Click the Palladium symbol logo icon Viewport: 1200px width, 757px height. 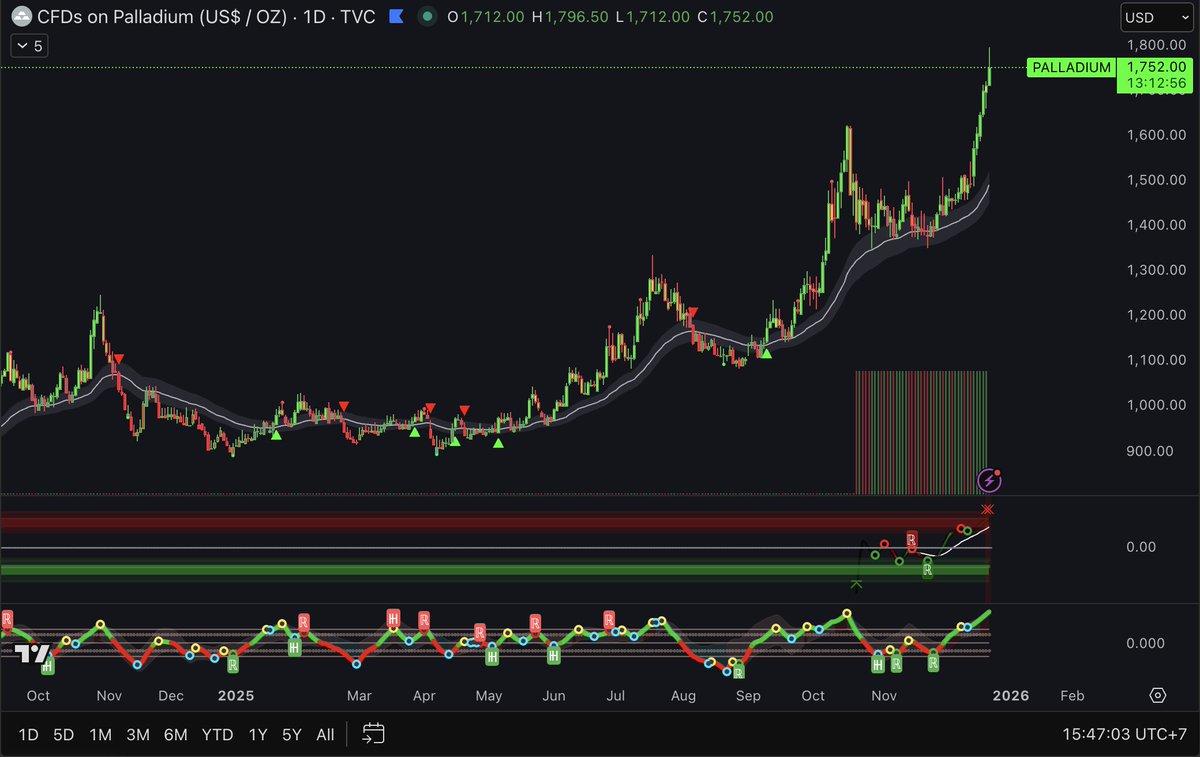(20, 17)
